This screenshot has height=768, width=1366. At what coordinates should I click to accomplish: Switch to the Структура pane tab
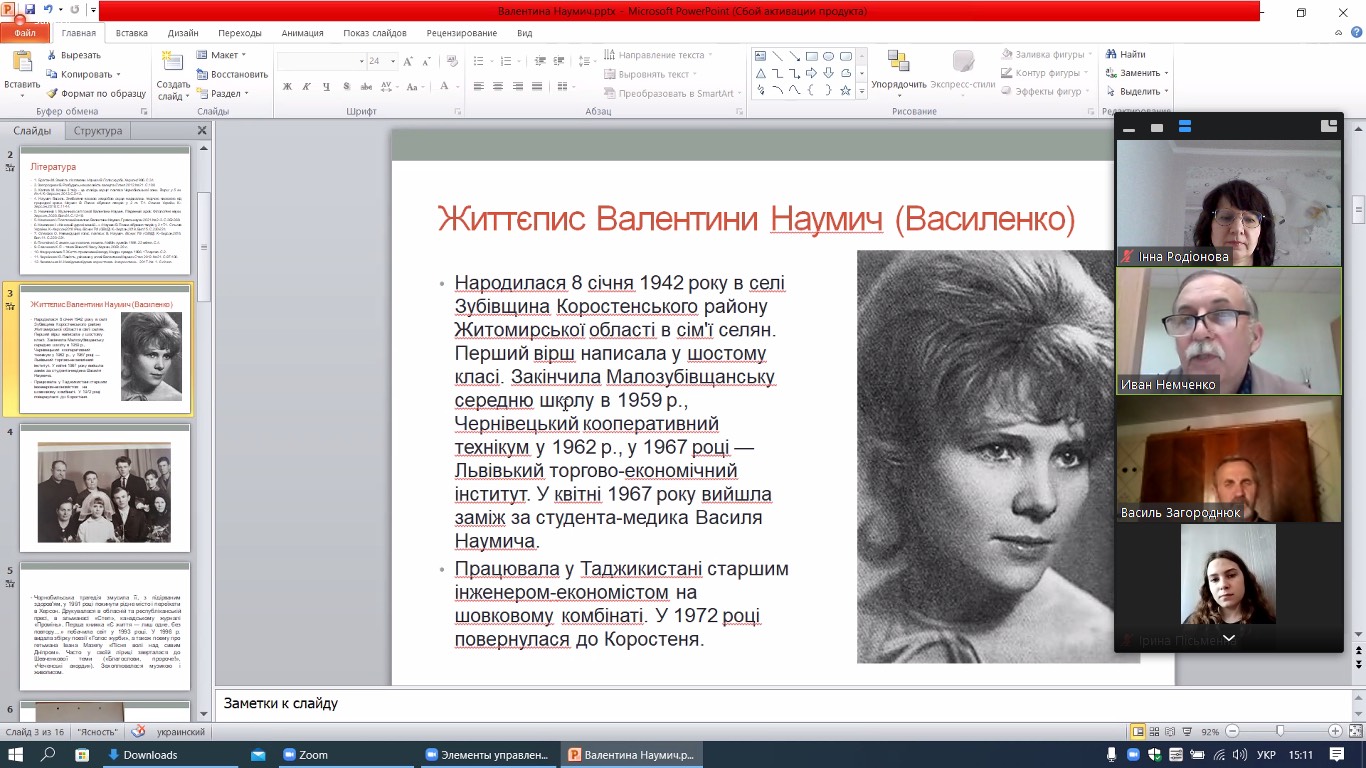(98, 131)
